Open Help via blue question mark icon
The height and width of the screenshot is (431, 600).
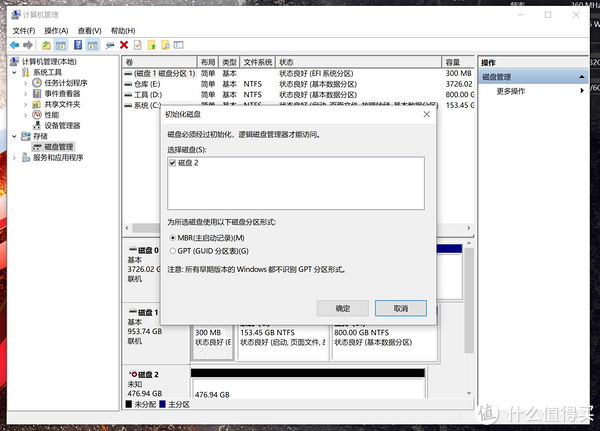click(x=78, y=45)
